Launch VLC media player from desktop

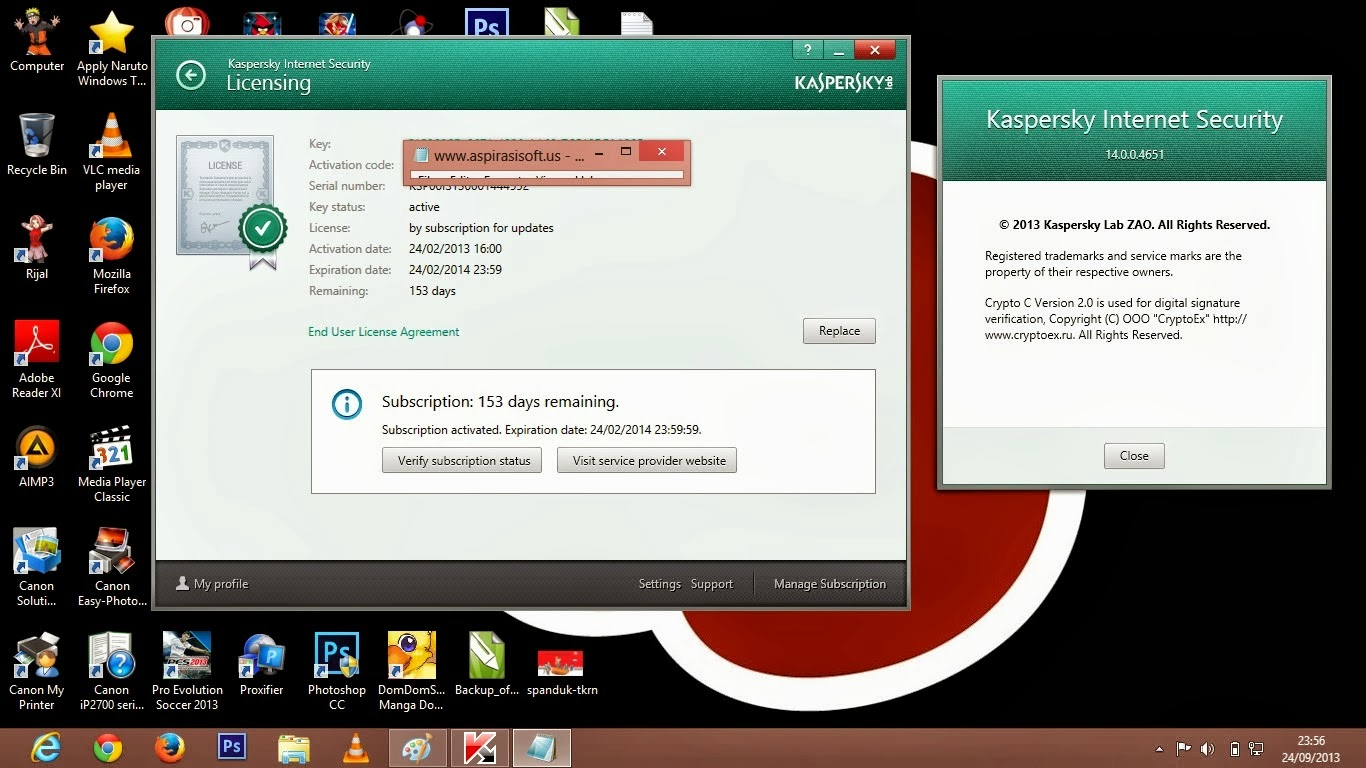(x=112, y=152)
